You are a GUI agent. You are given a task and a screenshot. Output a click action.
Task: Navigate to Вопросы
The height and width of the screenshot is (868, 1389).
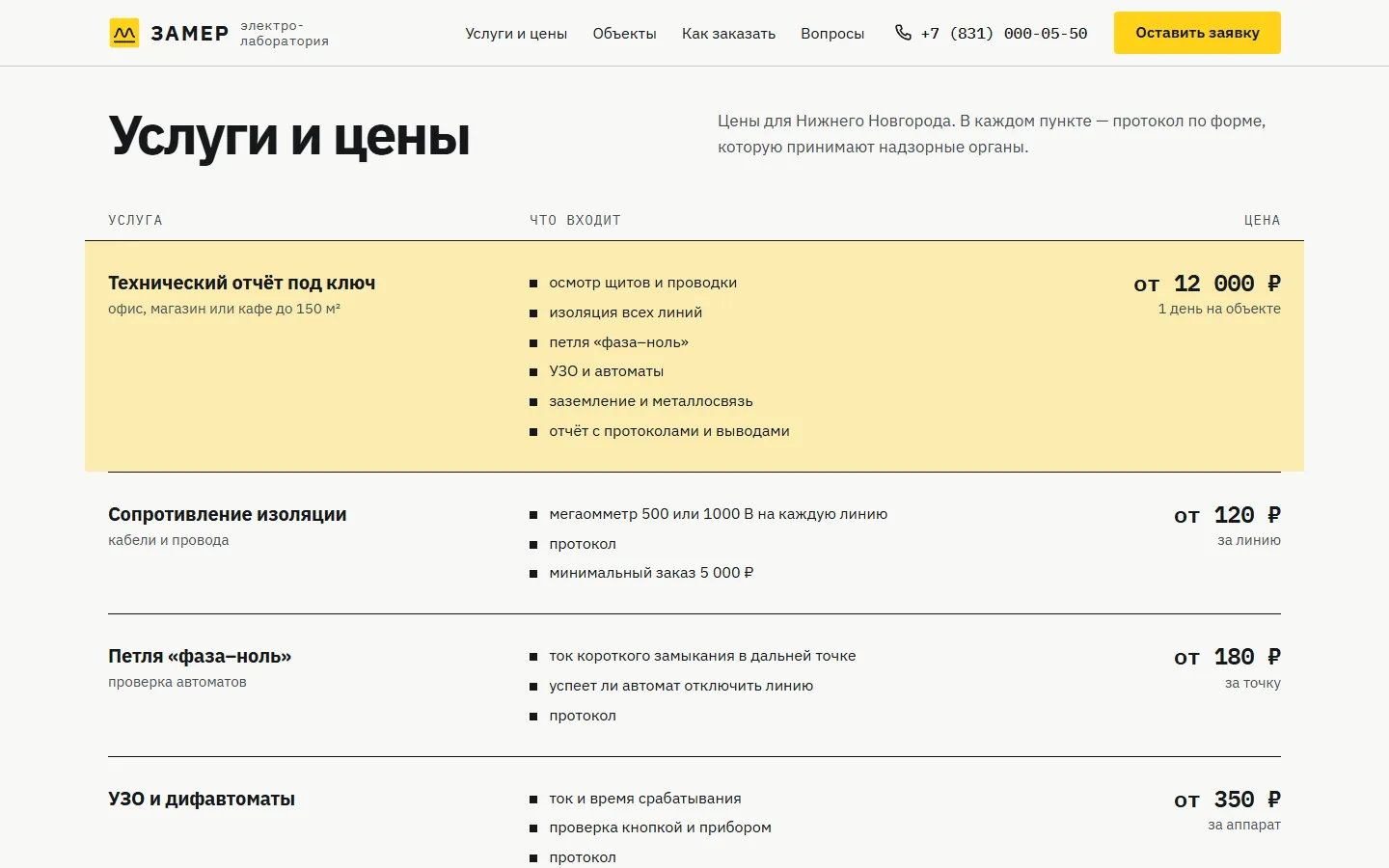tap(832, 34)
